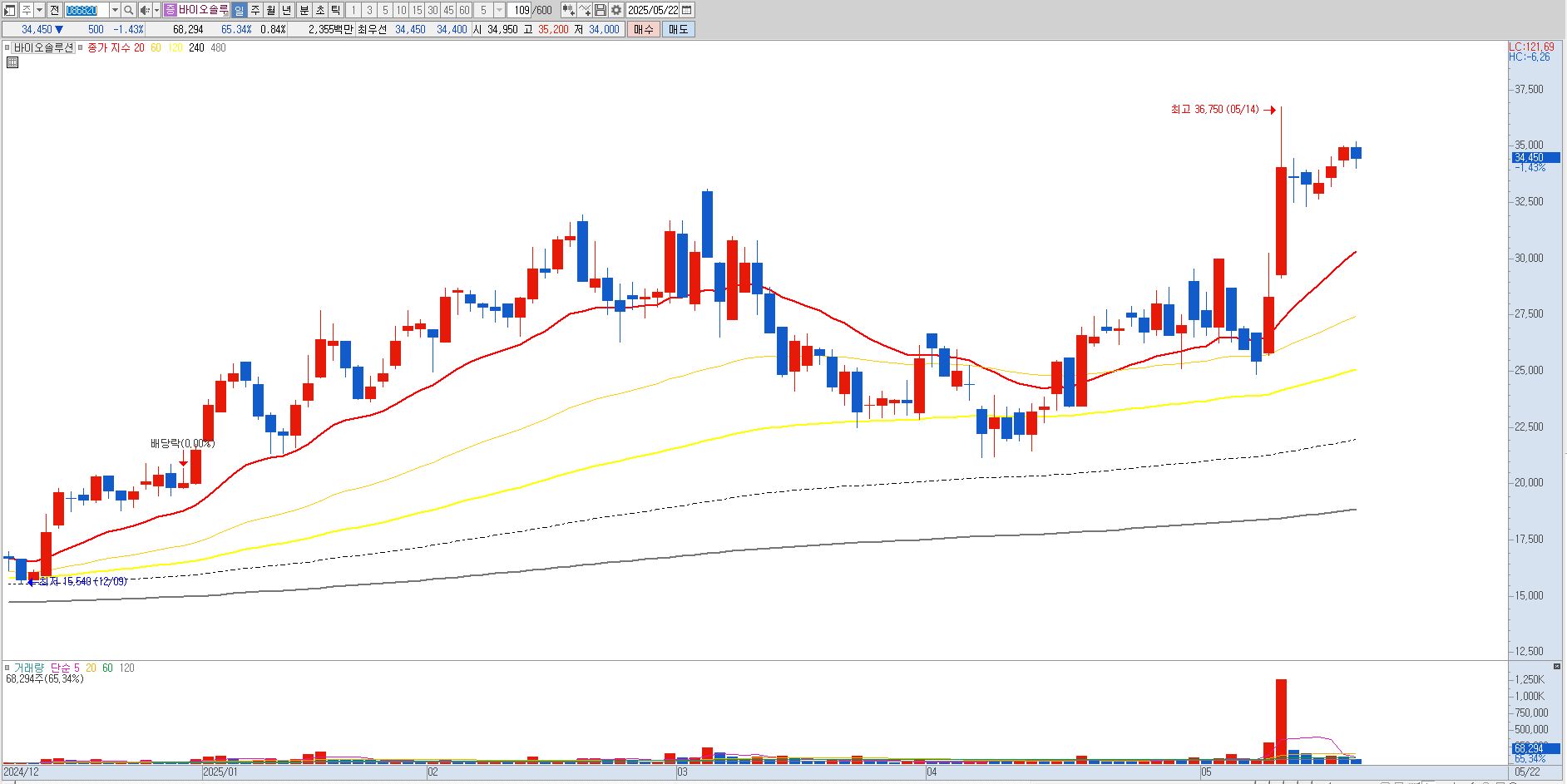The width and height of the screenshot is (1567, 784).
Task: Click the add-indicator icon next to 109/600
Action: coord(568,10)
